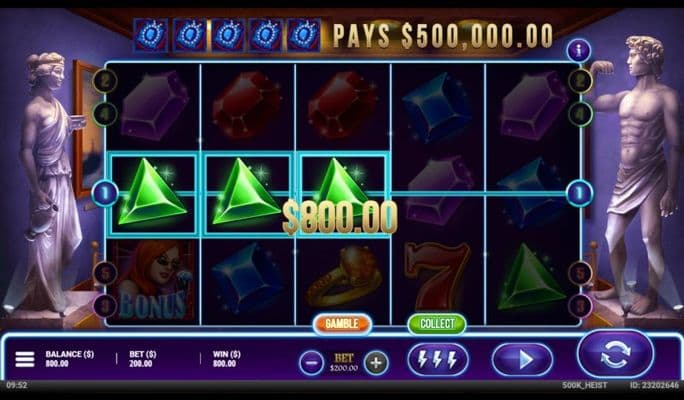The image size is (684, 400).
Task: Click the info button
Action: coord(578,51)
